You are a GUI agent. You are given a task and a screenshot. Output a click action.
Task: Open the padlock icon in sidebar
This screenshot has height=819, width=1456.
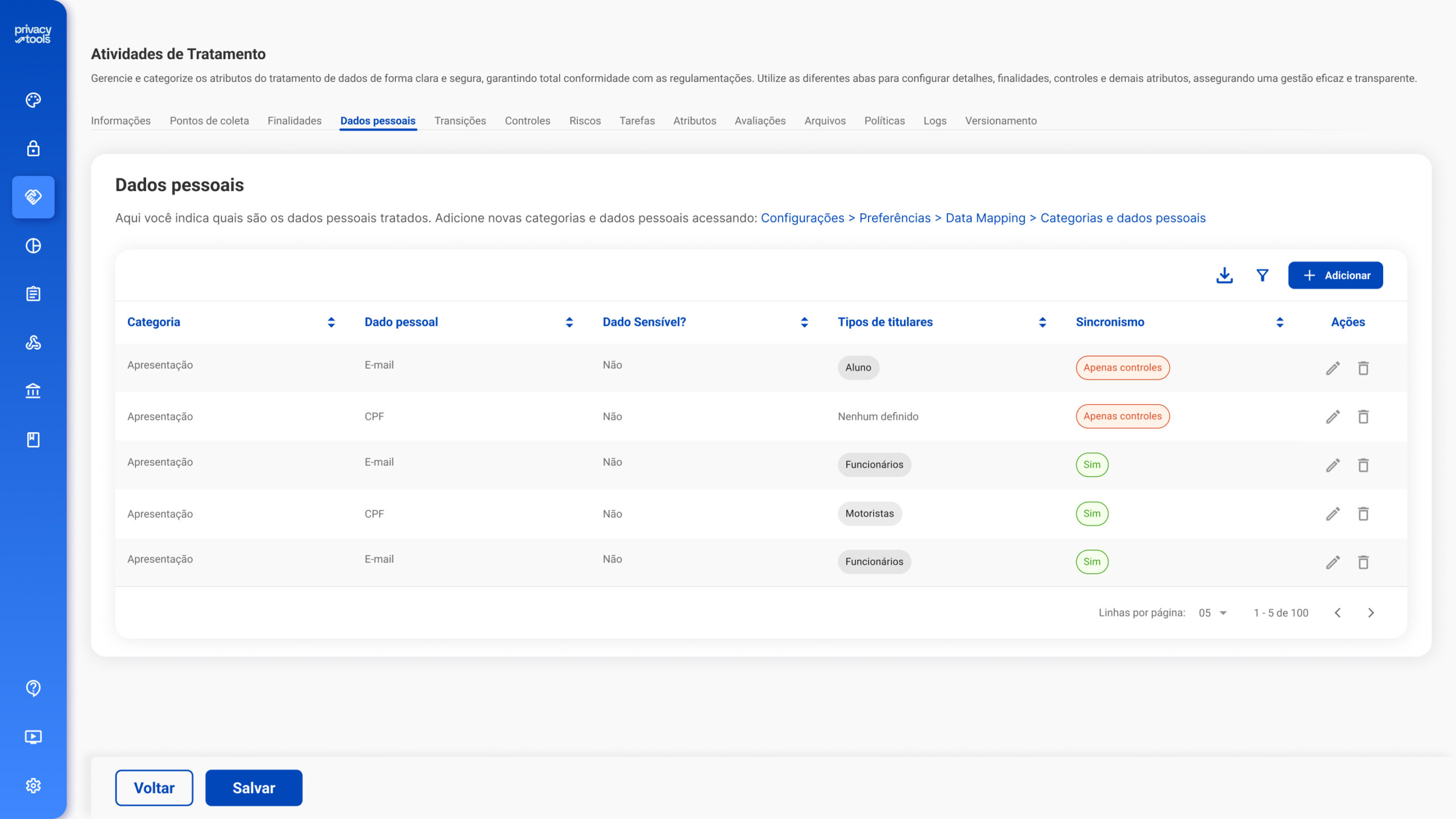pos(33,148)
